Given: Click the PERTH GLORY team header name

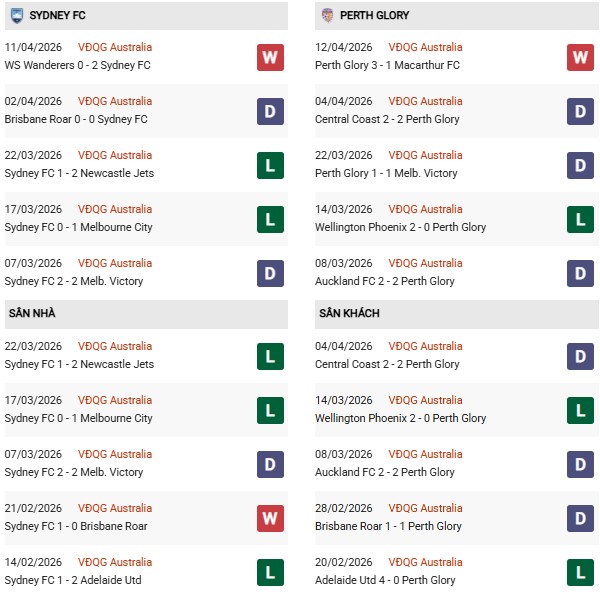Looking at the screenshot, I should point(374,16).
